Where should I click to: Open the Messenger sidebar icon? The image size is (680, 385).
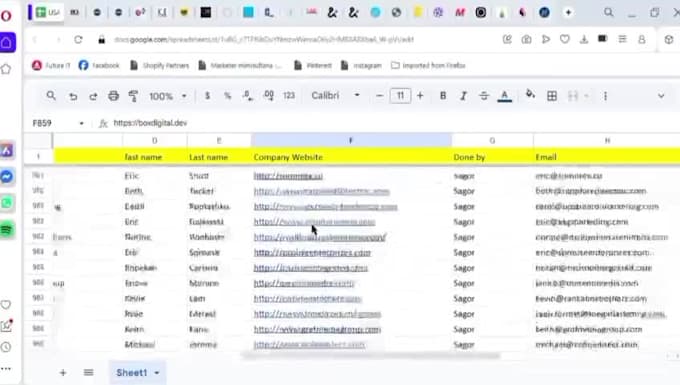[7, 177]
